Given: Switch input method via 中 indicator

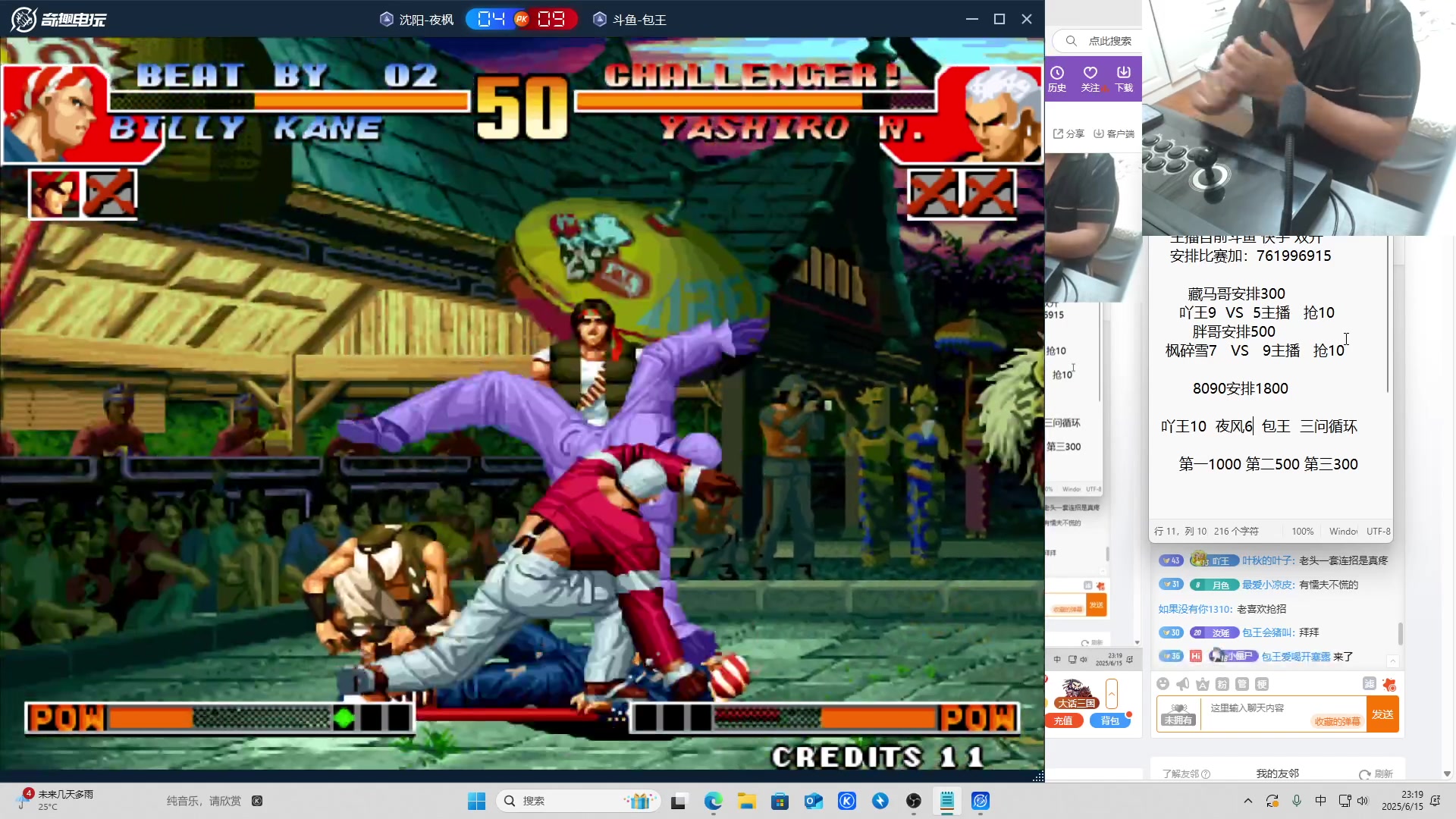Looking at the screenshot, I should [x=1320, y=801].
